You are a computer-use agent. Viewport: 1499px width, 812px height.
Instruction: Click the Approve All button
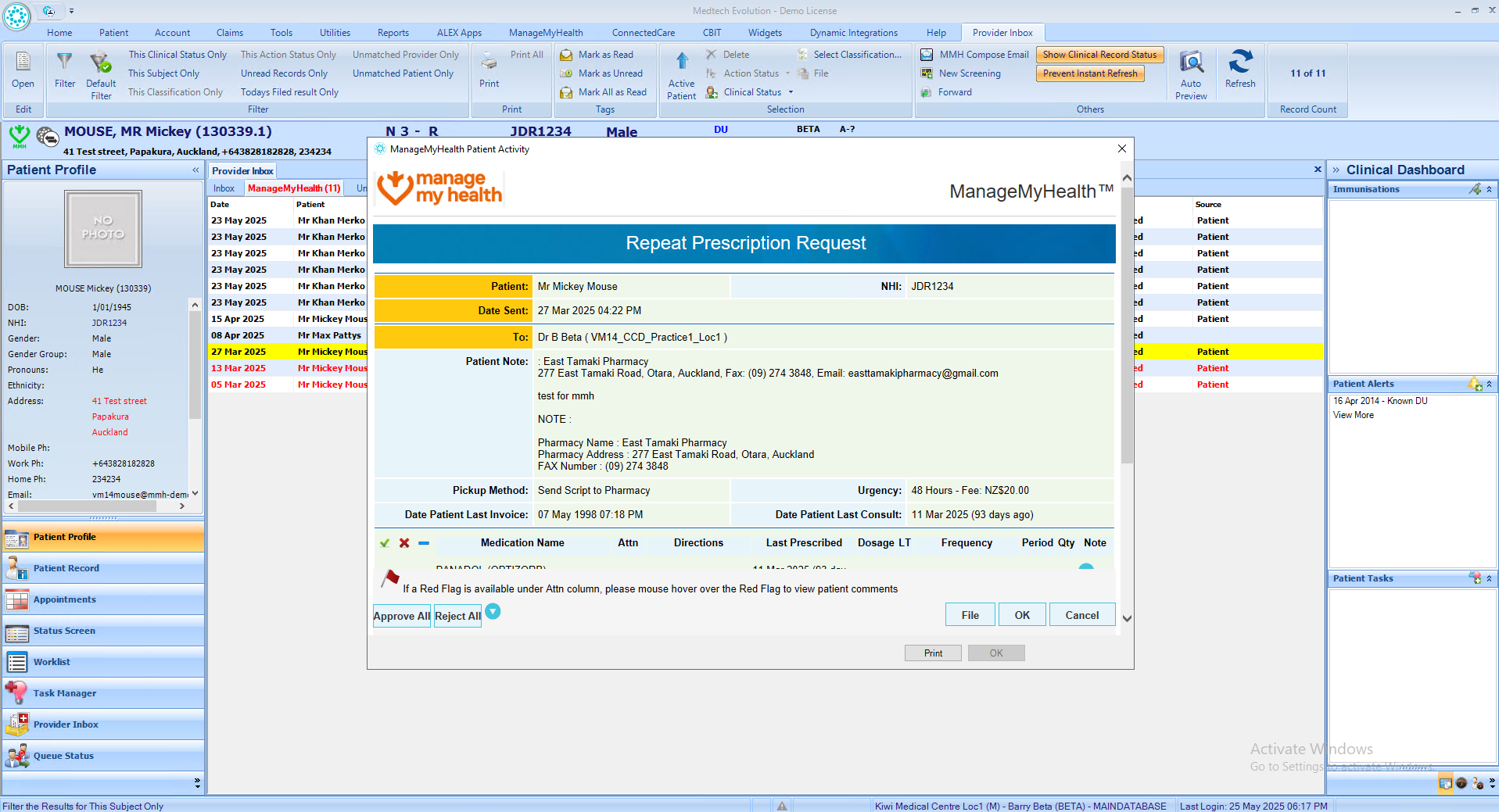pos(401,616)
